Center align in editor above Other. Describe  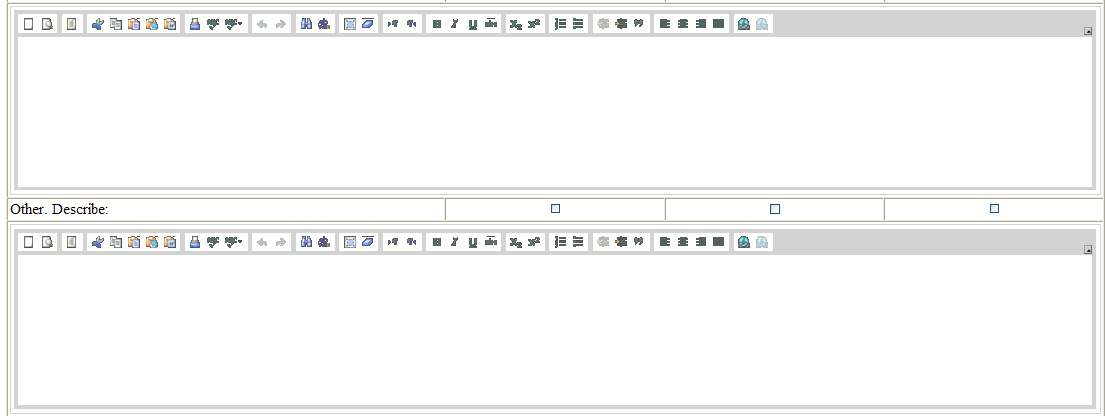(683, 24)
